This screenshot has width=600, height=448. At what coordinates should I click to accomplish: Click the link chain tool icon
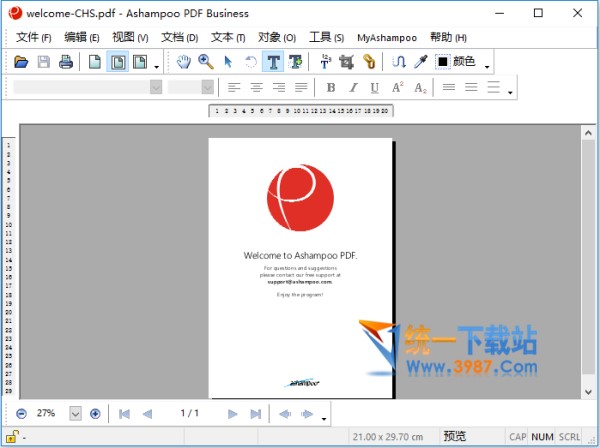point(369,62)
